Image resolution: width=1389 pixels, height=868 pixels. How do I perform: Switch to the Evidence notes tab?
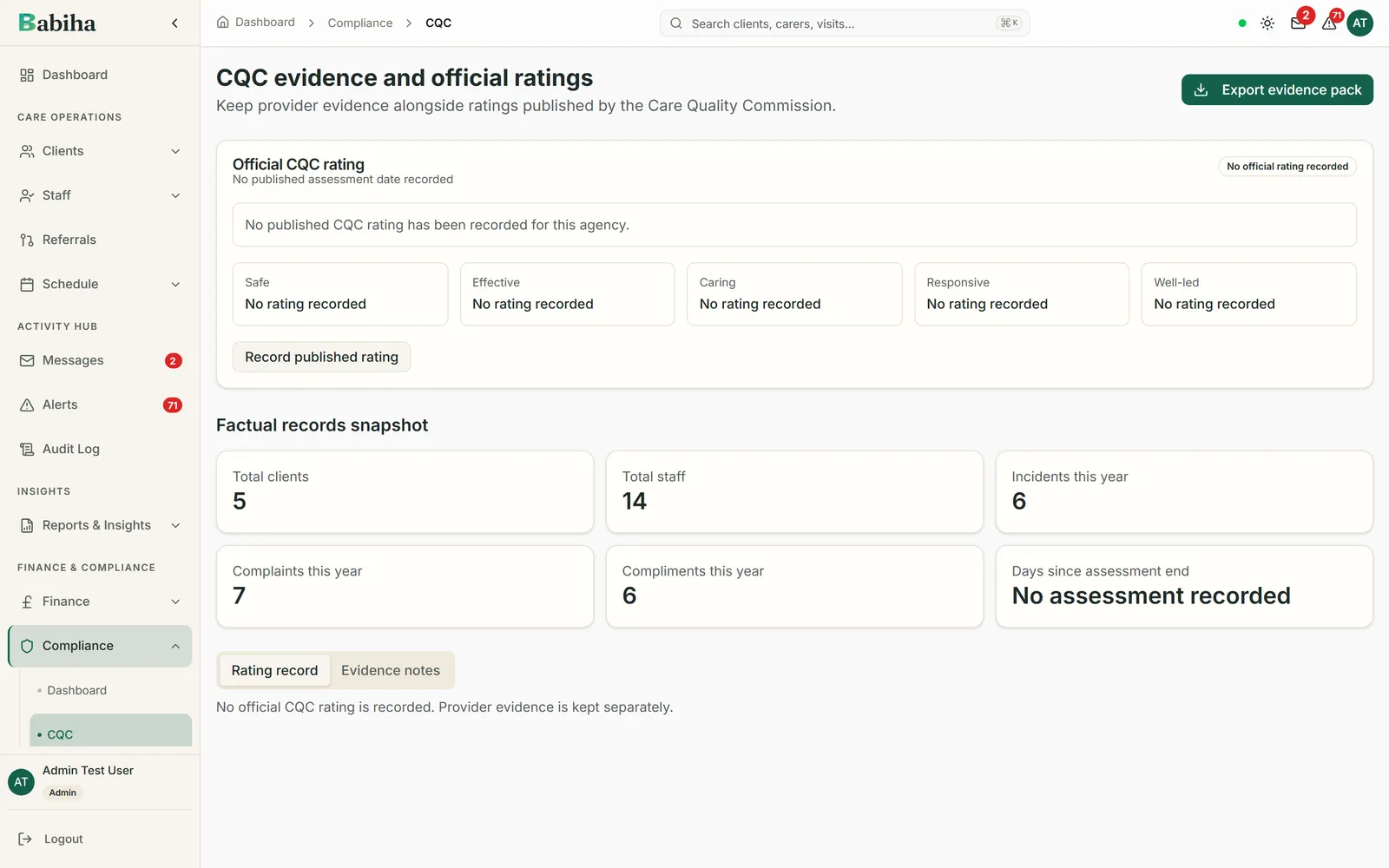coord(391,670)
